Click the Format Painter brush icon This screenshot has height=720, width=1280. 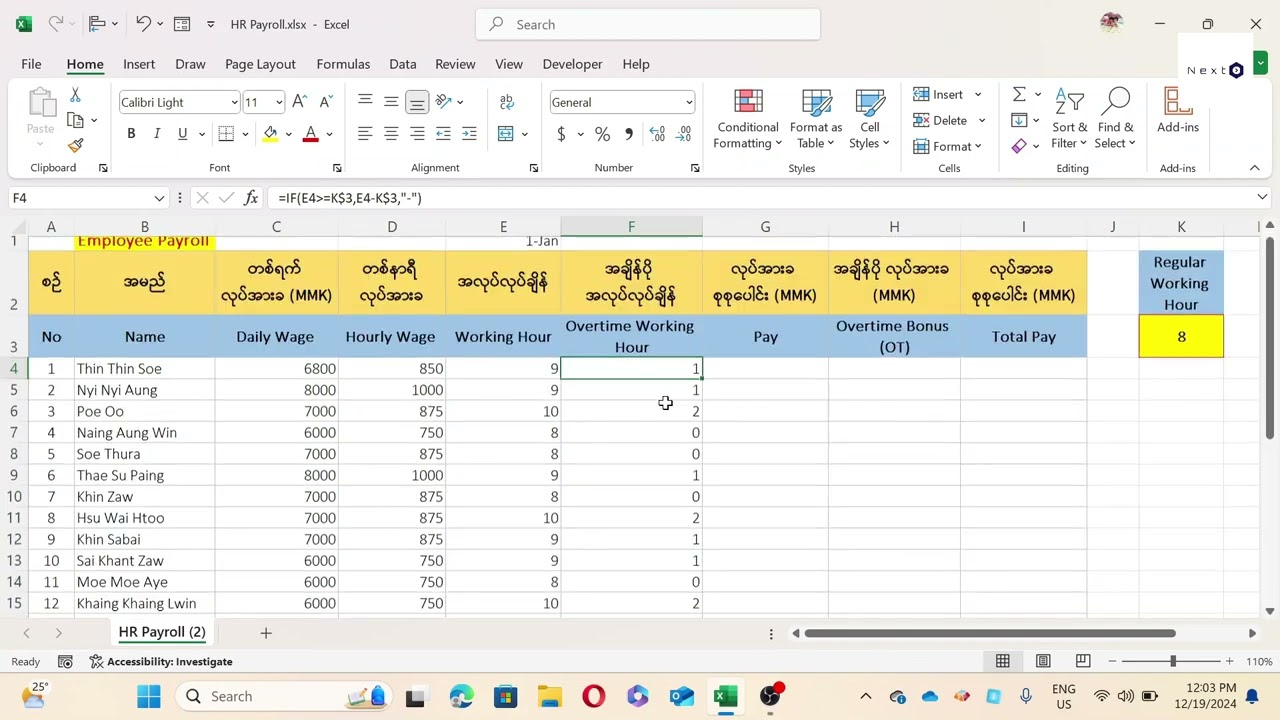(75, 145)
